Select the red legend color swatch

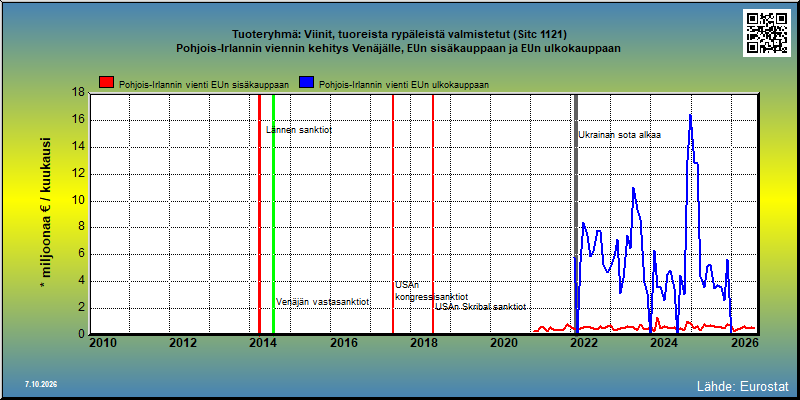tap(107, 83)
